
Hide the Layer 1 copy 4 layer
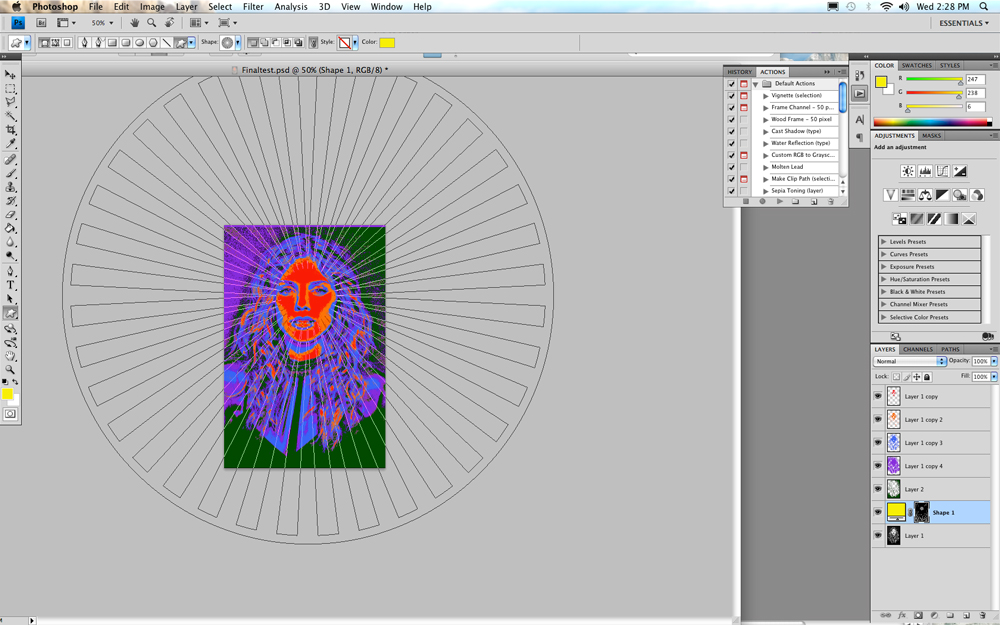coord(878,466)
